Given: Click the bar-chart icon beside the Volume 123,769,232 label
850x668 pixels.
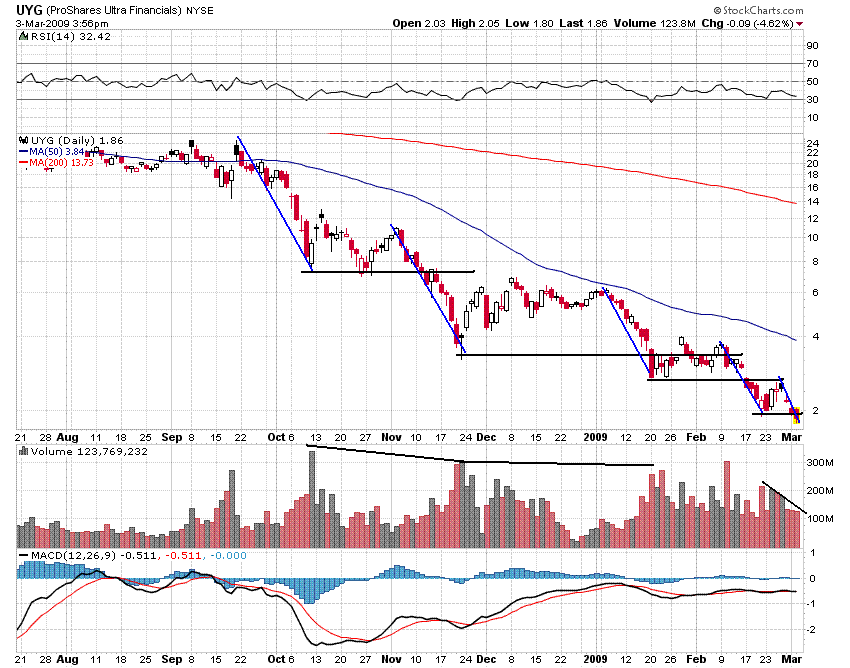Looking at the screenshot, I should click(23, 451).
